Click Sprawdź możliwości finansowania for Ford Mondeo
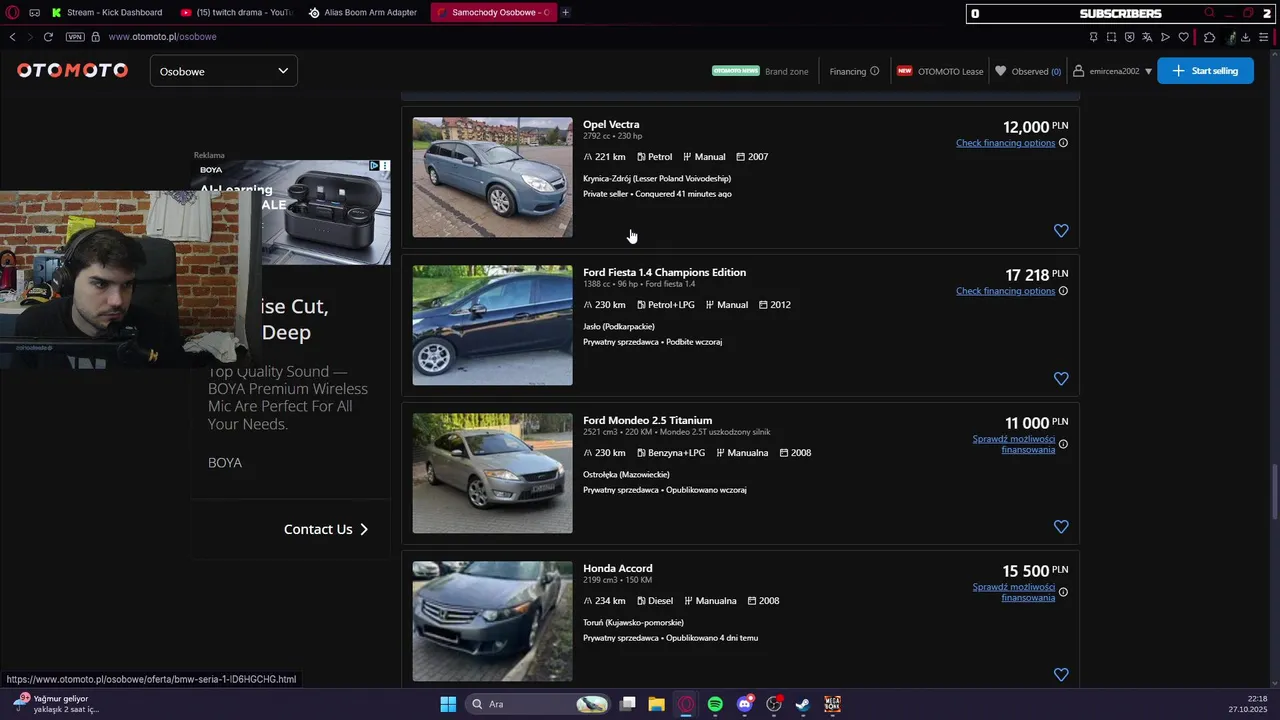 pos(1014,444)
